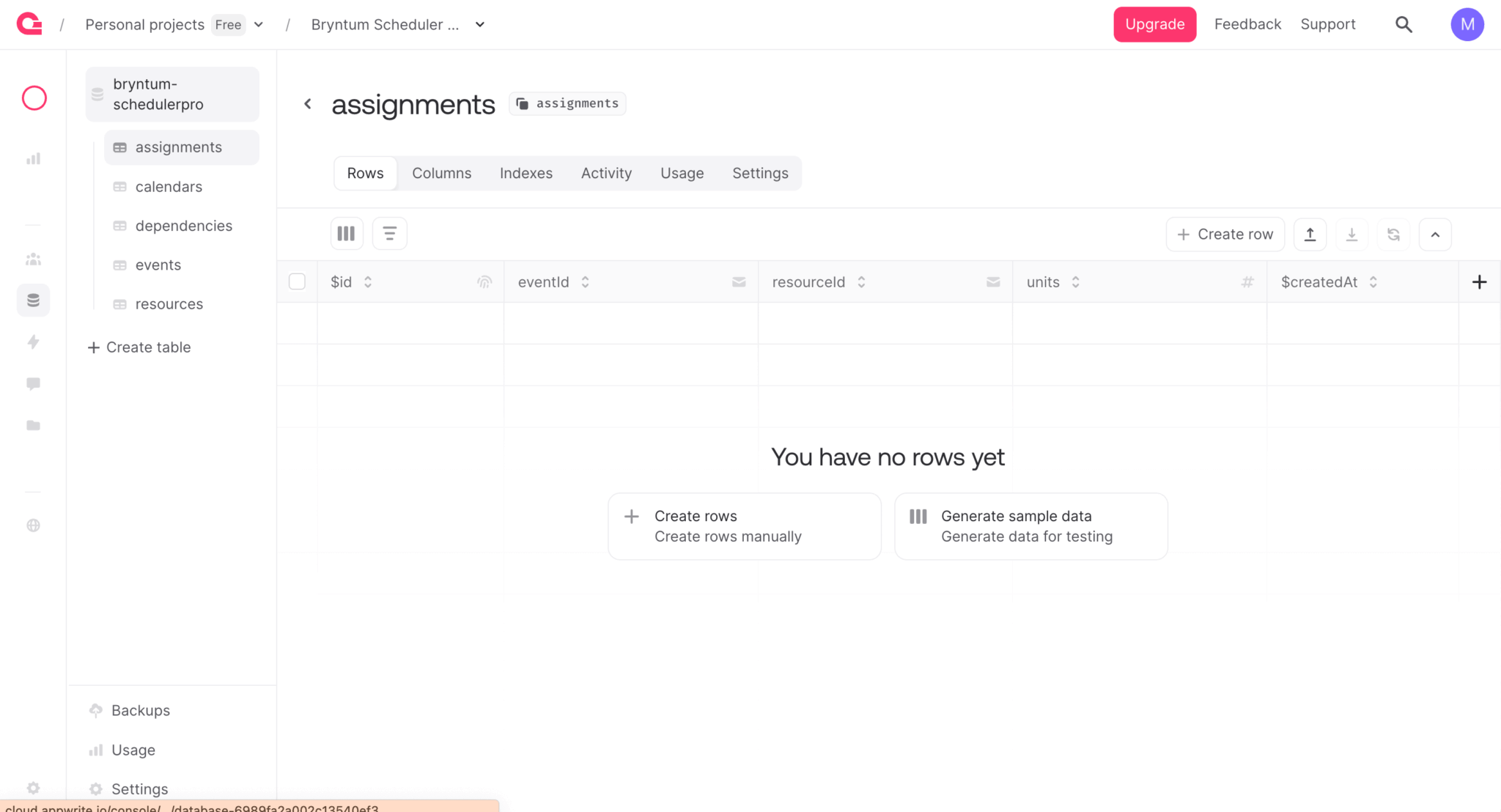Image resolution: width=1501 pixels, height=812 pixels.
Task: Expand the Personal projects dropdown
Action: (x=259, y=24)
